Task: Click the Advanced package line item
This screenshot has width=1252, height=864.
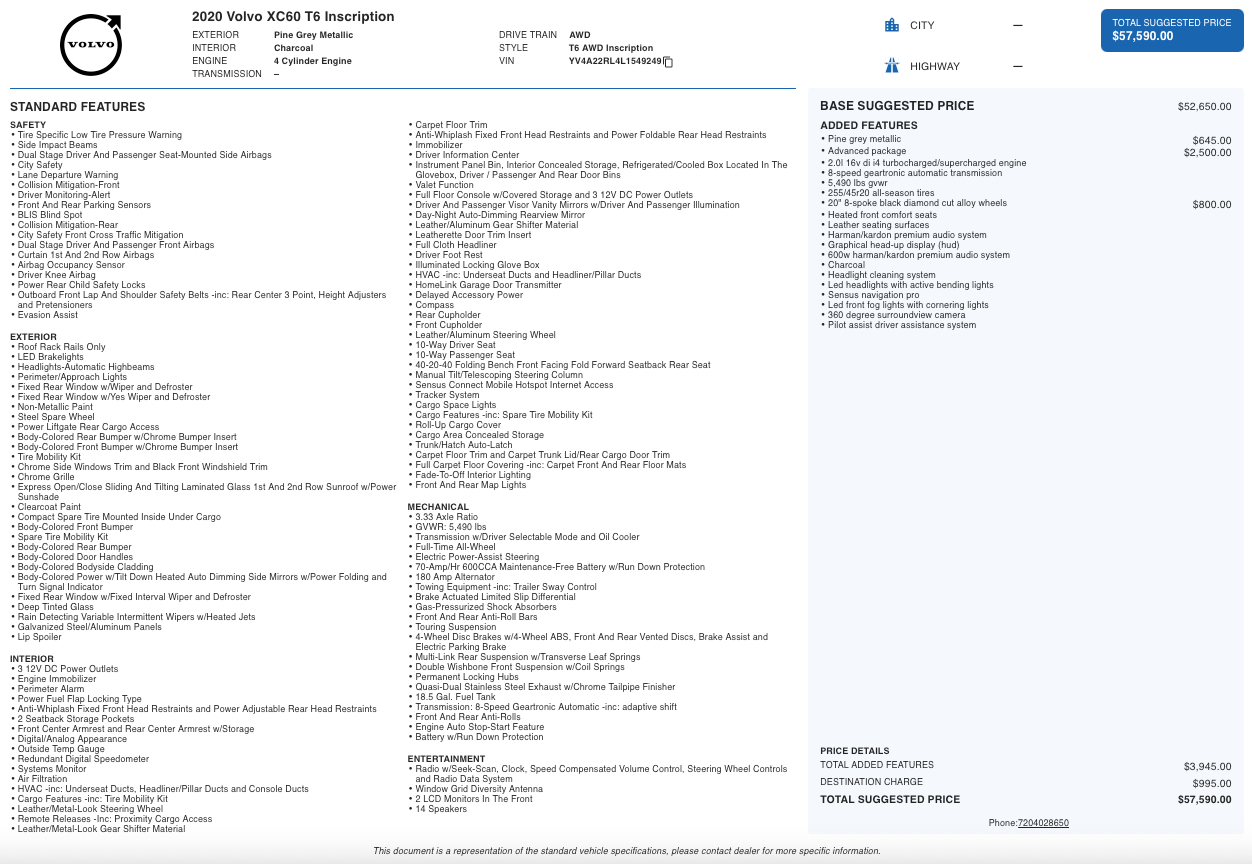Action: [866, 151]
